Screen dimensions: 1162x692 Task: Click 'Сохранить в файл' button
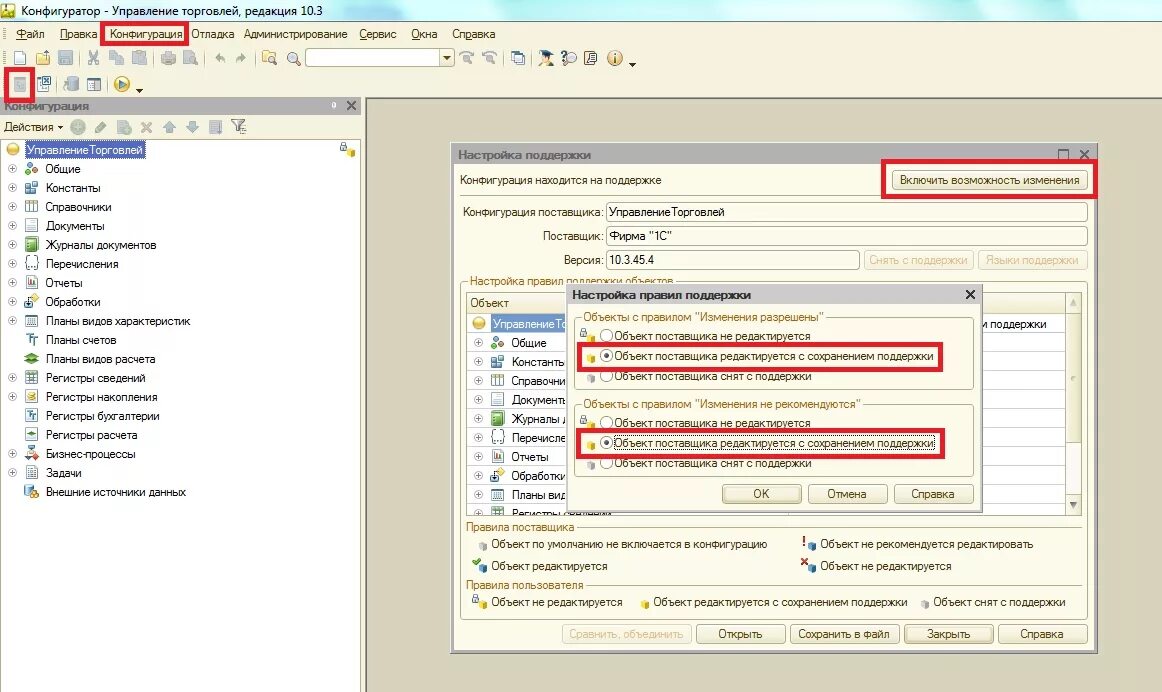pos(843,634)
